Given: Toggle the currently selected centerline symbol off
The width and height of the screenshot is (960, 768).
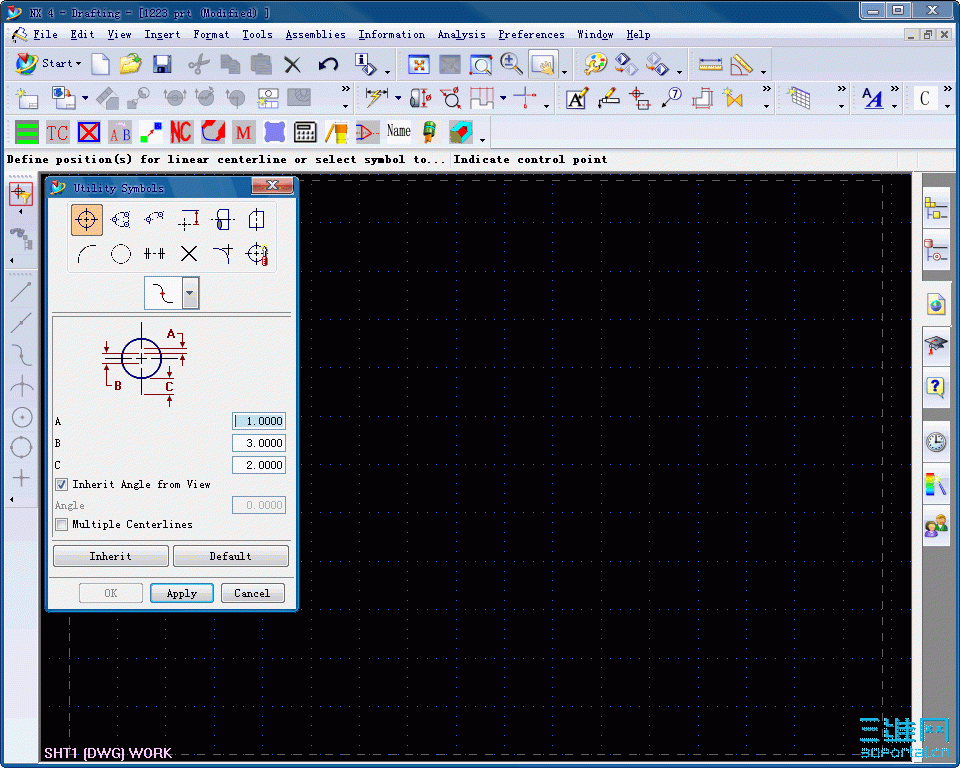Looking at the screenshot, I should pyautogui.click(x=86, y=219).
